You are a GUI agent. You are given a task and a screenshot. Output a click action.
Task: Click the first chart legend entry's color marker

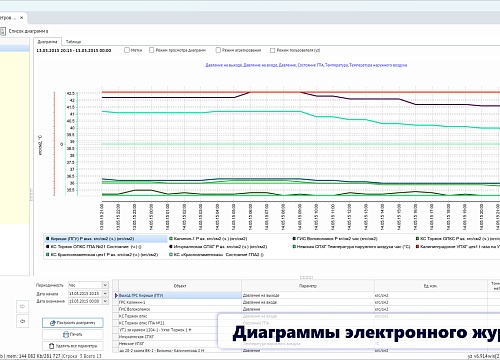48,239
